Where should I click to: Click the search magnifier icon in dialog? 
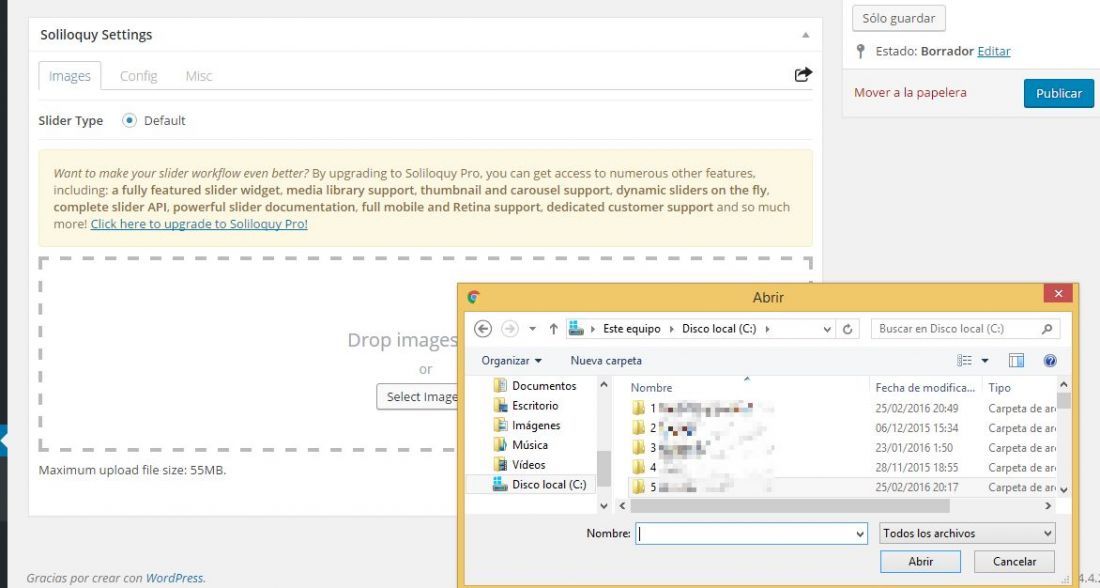[1047, 328]
